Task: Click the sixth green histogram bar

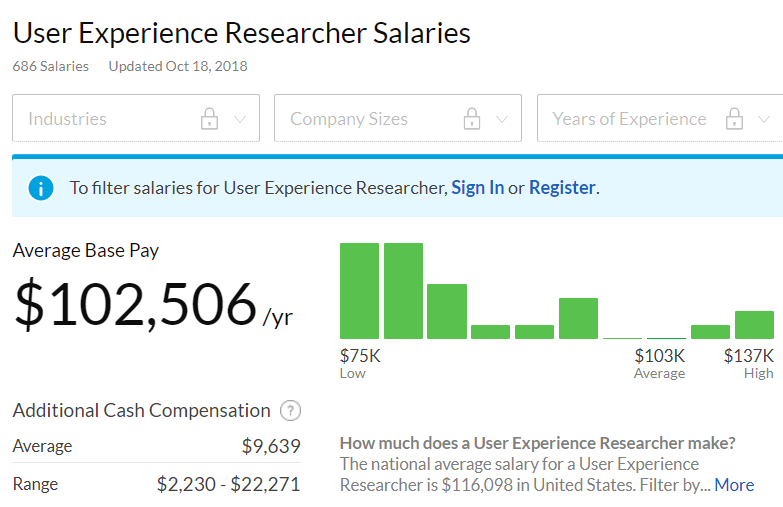Action: click(x=578, y=319)
